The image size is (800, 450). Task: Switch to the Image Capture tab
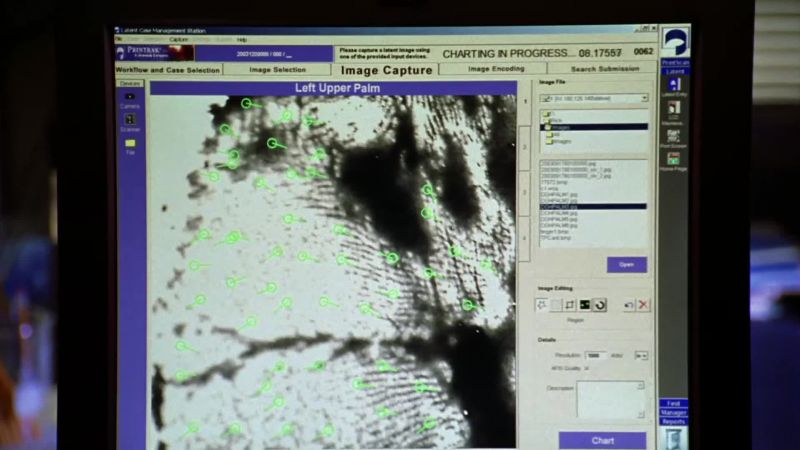(386, 70)
